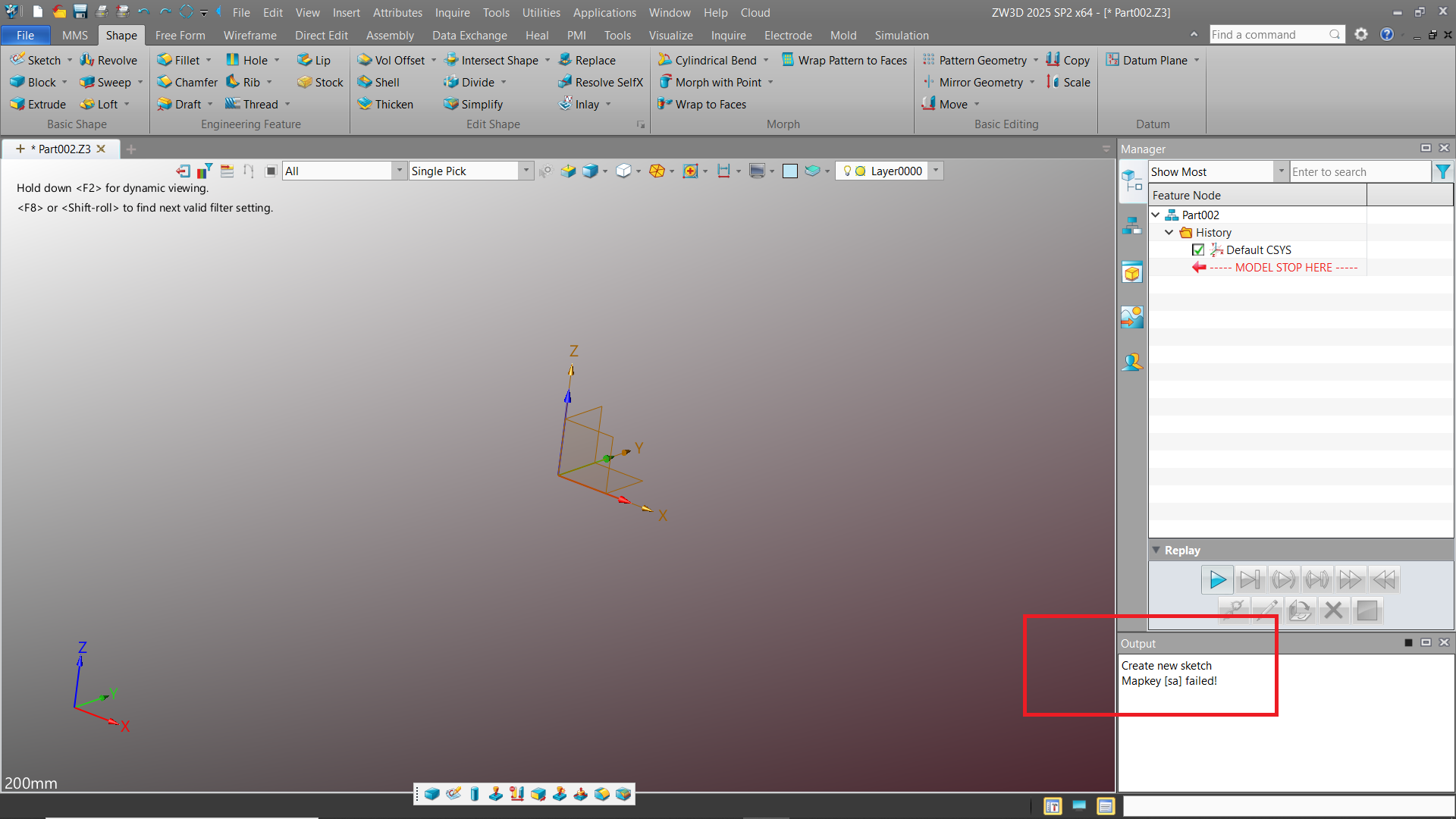Image resolution: width=1456 pixels, height=819 pixels.
Task: Add a Thread feature
Action: click(252, 104)
